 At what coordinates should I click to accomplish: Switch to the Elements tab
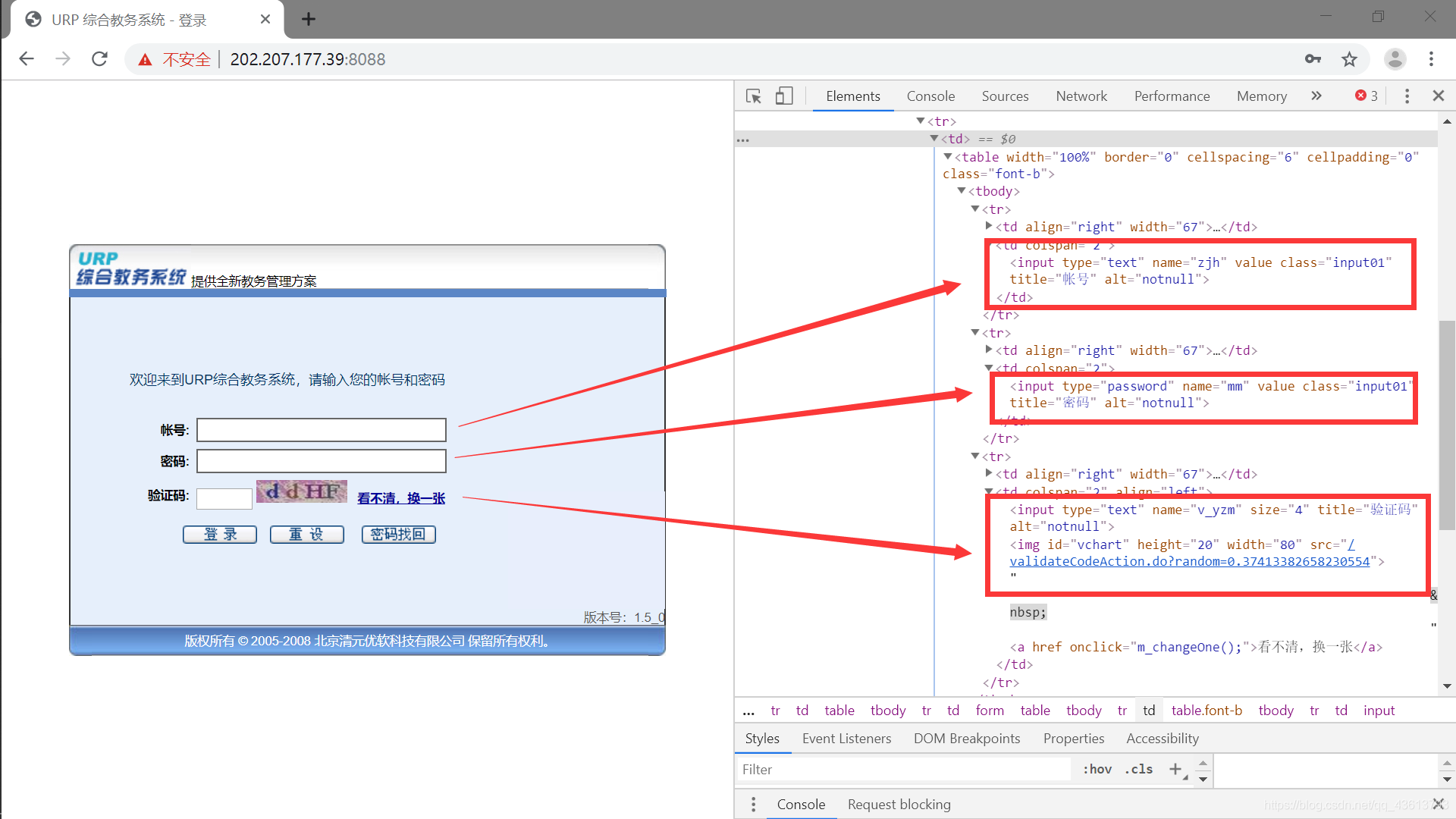point(853,96)
